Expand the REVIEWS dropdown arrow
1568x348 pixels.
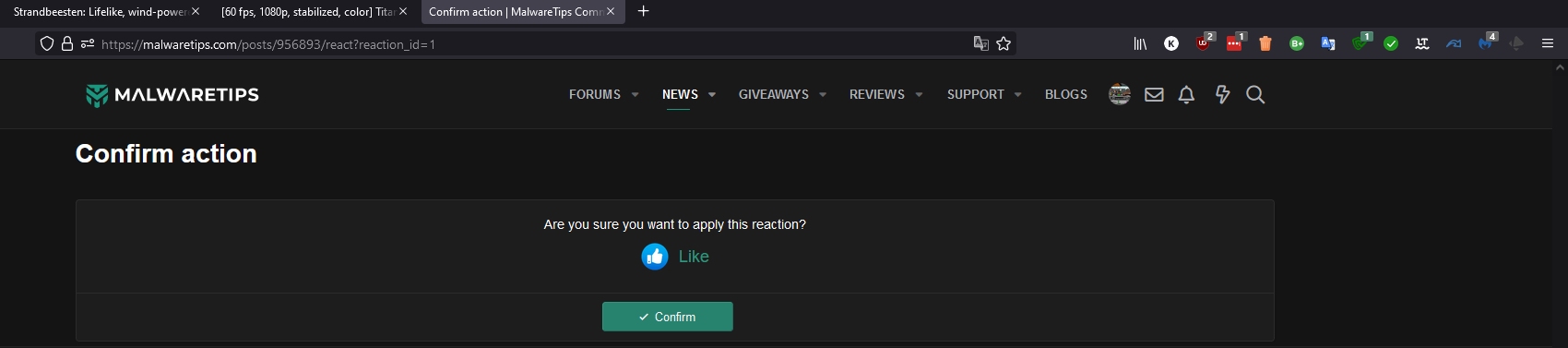coord(919,94)
